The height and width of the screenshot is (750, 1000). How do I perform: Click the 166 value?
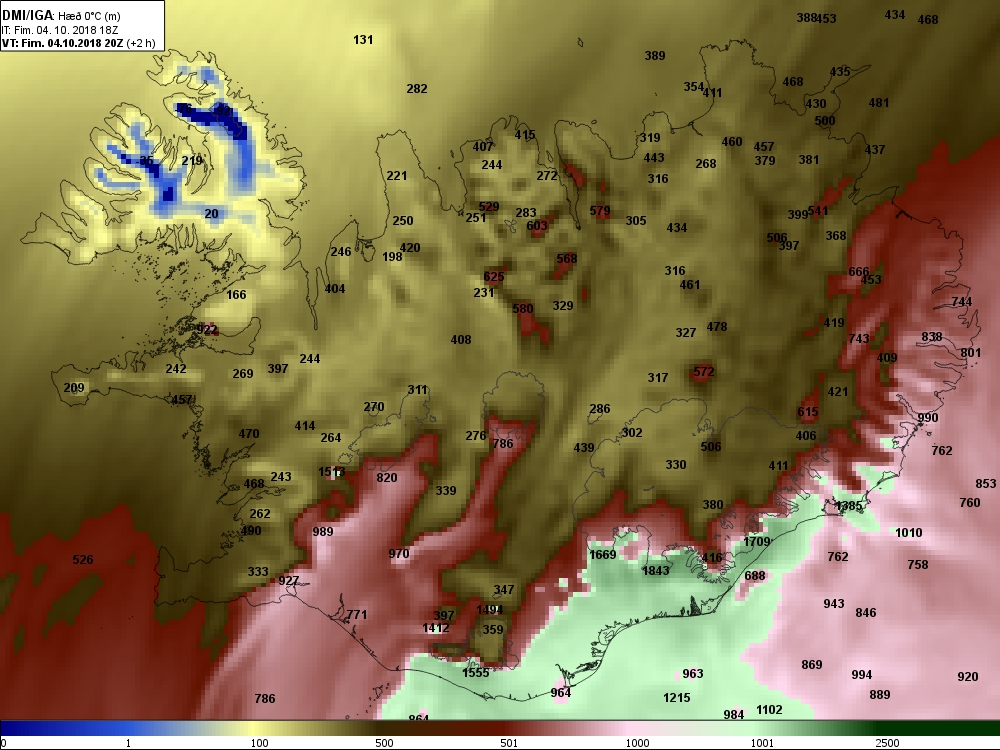[x=236, y=294]
